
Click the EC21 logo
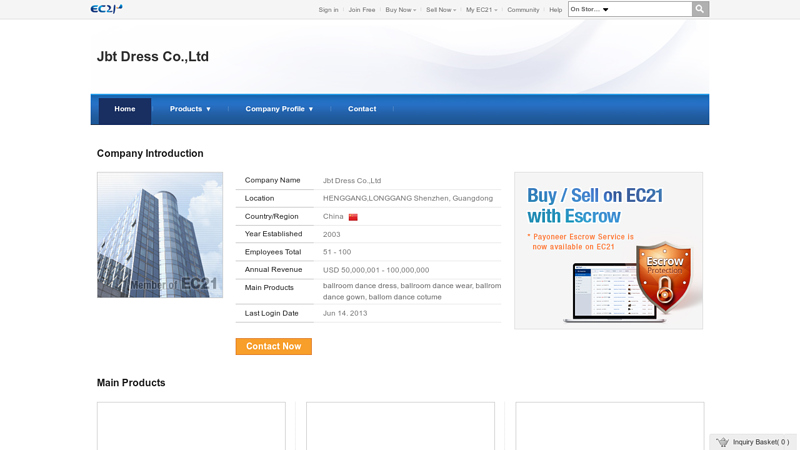[x=106, y=9]
